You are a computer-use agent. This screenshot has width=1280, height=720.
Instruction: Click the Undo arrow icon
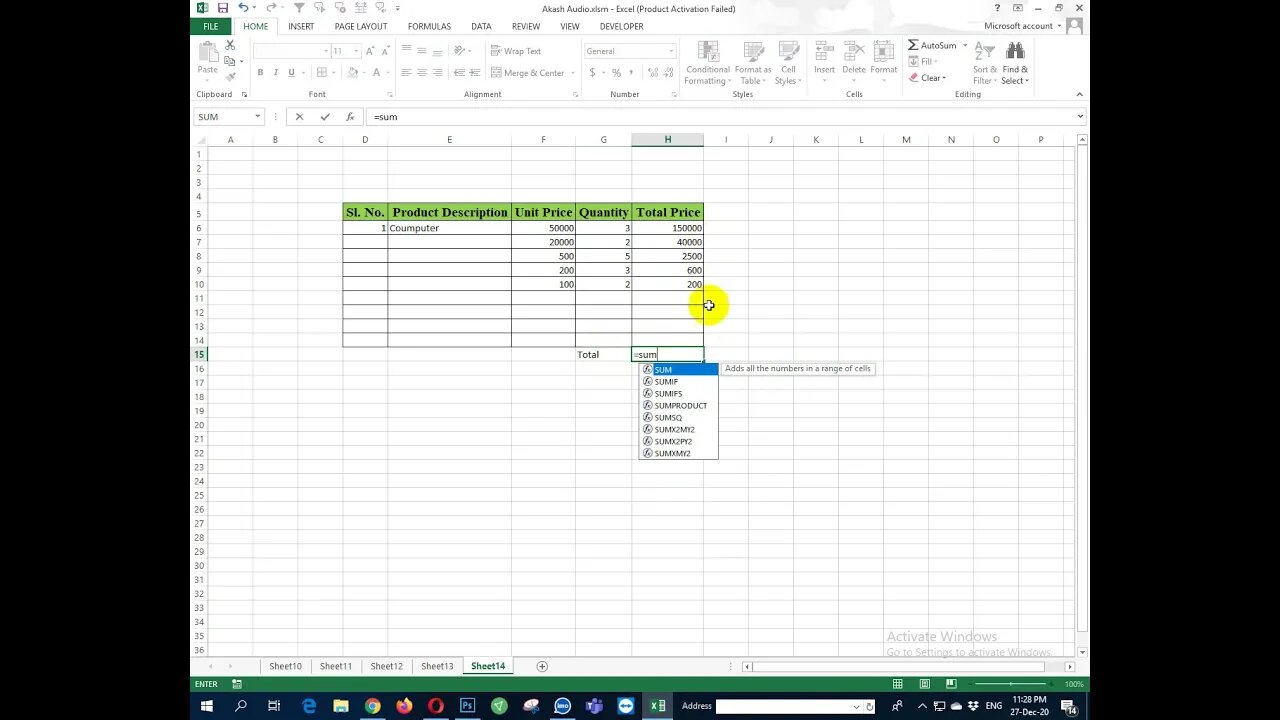tap(243, 8)
